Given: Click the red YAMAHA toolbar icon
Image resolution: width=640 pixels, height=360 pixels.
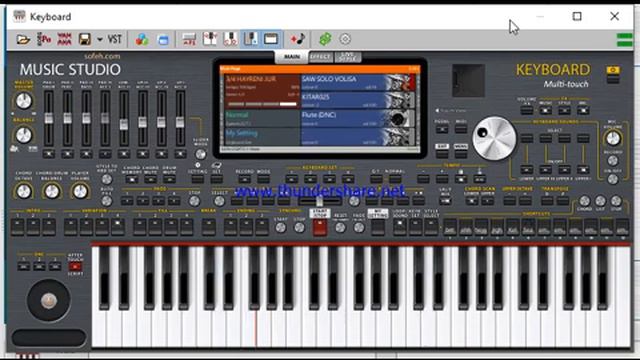Looking at the screenshot, I should click(x=64, y=40).
